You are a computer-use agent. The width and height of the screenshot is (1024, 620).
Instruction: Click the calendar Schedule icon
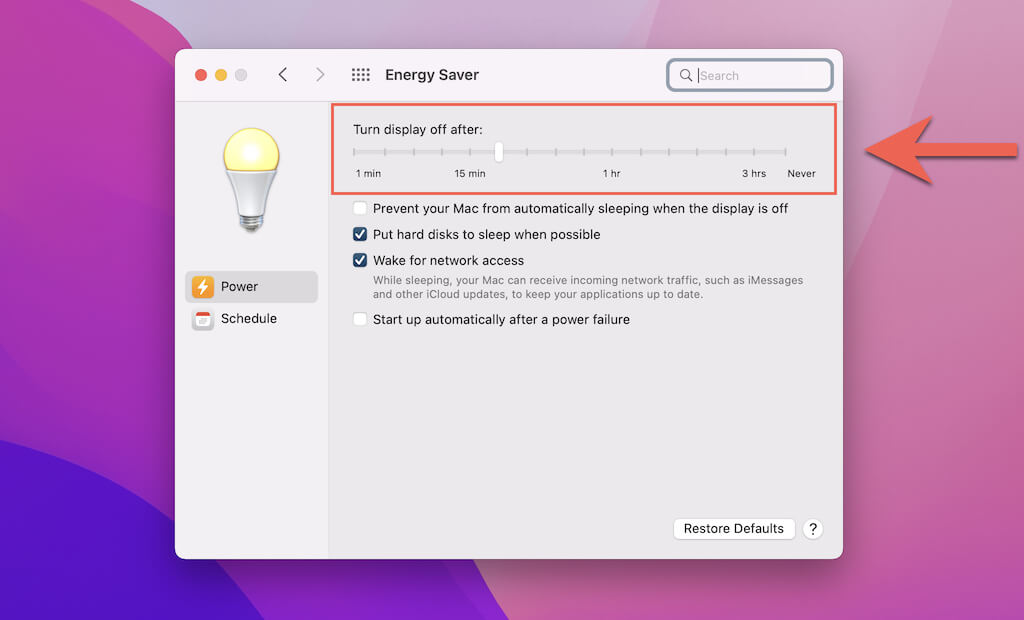(203, 319)
